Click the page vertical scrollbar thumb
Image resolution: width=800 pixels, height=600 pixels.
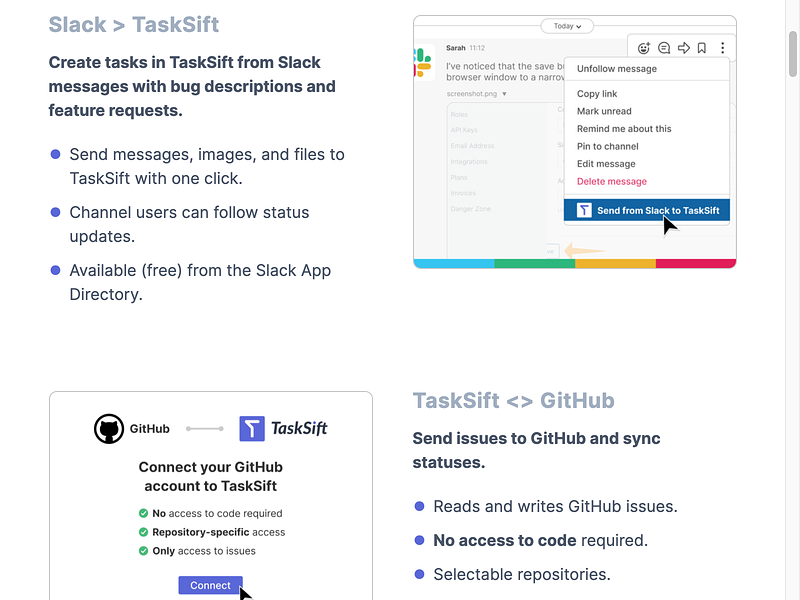pos(793,54)
